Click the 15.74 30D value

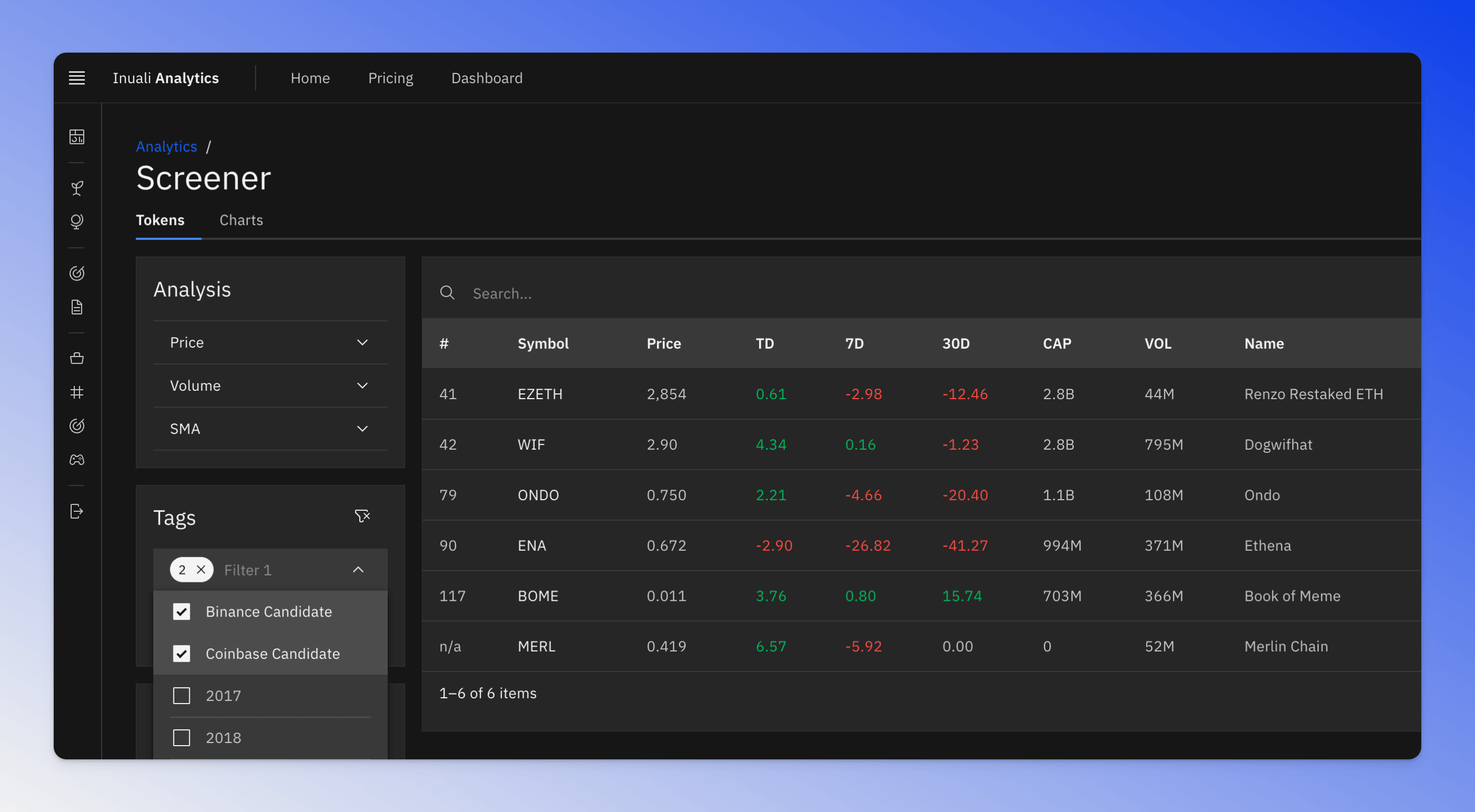[x=962, y=595]
